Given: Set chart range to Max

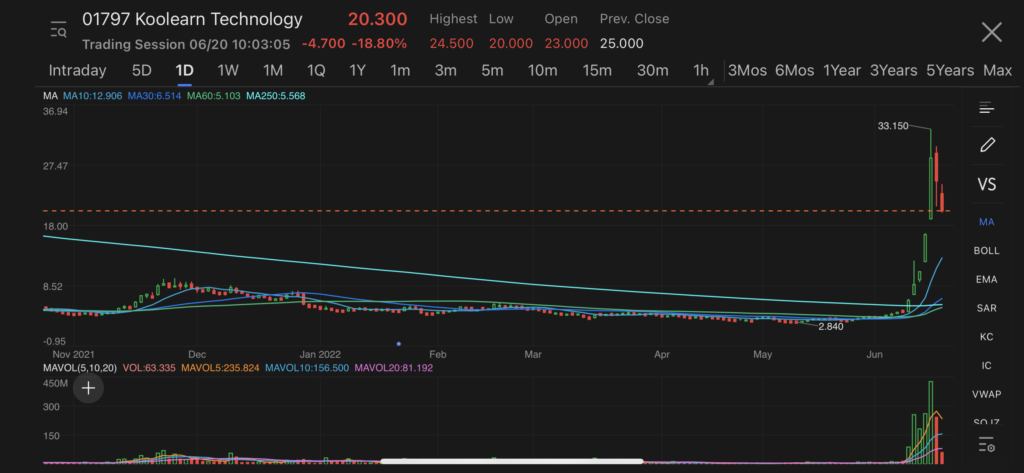Looking at the screenshot, I should [x=997, y=71].
